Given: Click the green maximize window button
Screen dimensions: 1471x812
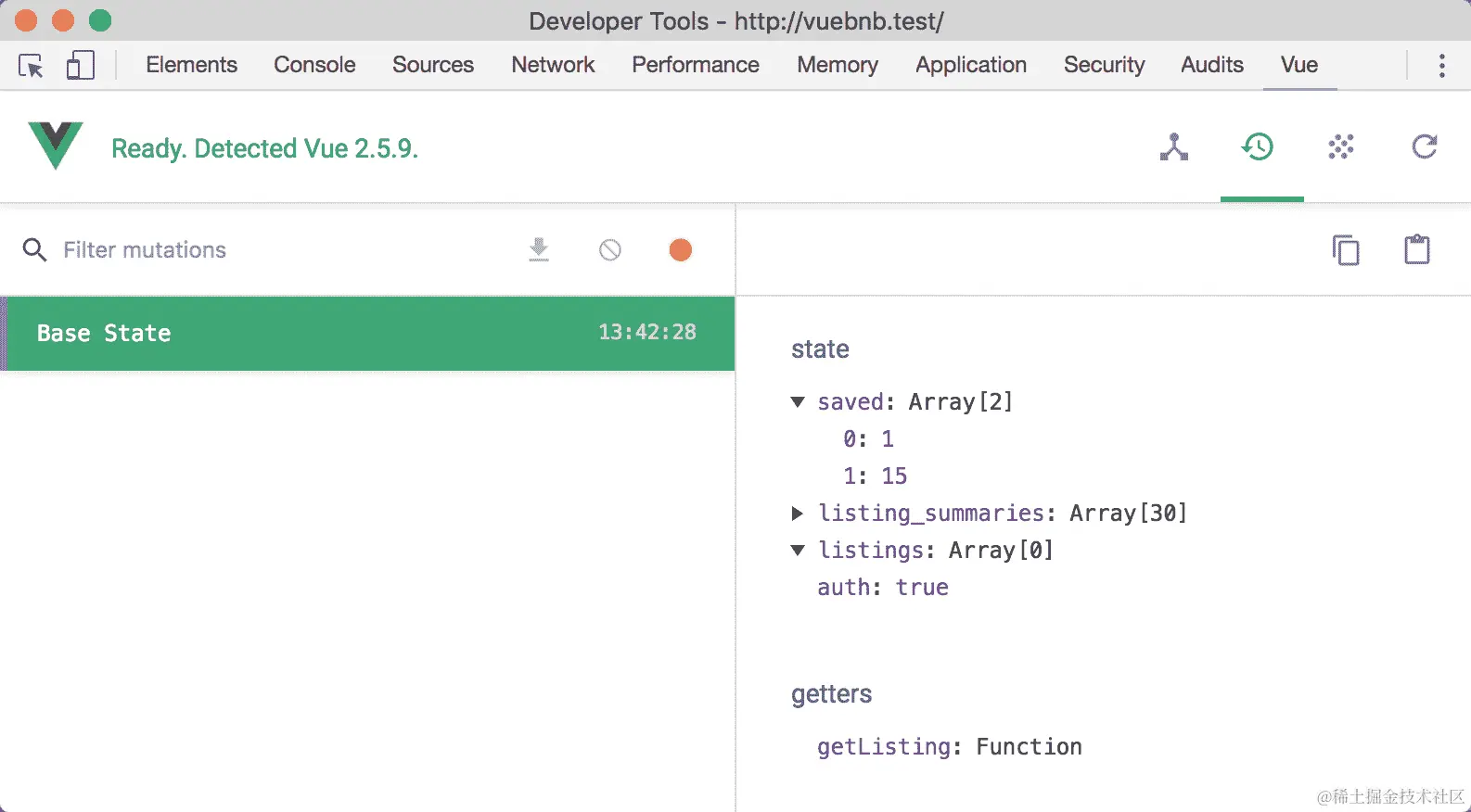Looking at the screenshot, I should 100,20.
